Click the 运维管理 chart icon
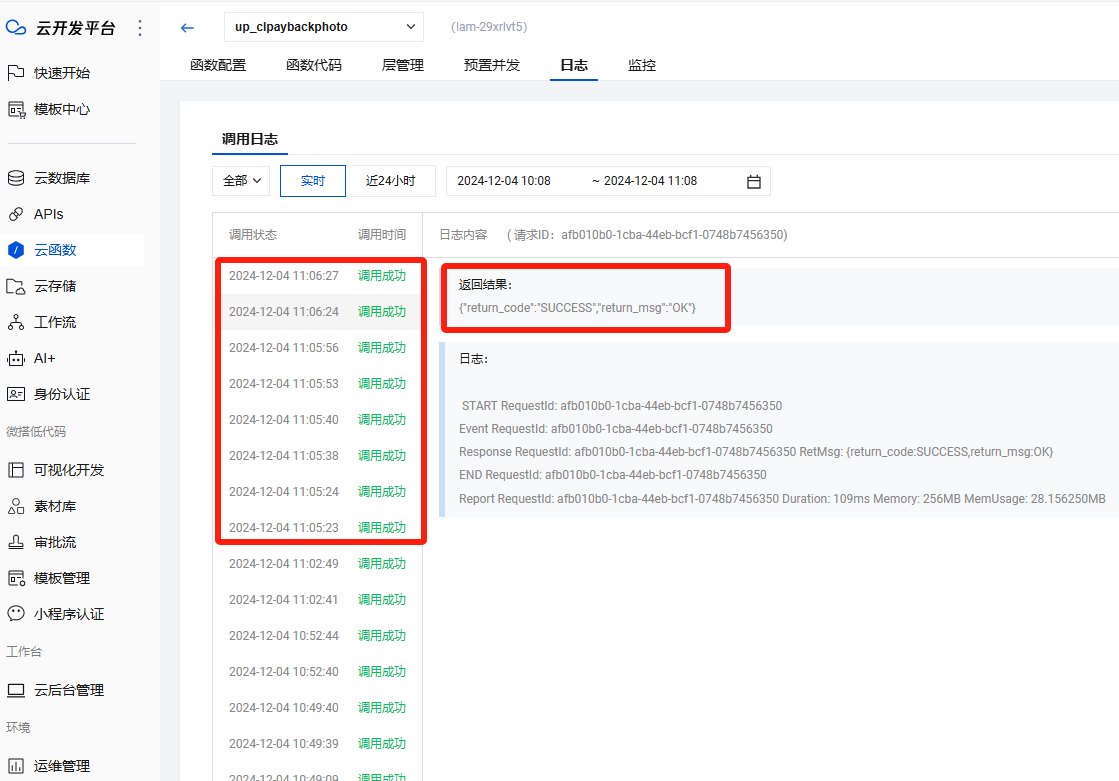Viewport: 1119px width, 781px height. [16, 766]
